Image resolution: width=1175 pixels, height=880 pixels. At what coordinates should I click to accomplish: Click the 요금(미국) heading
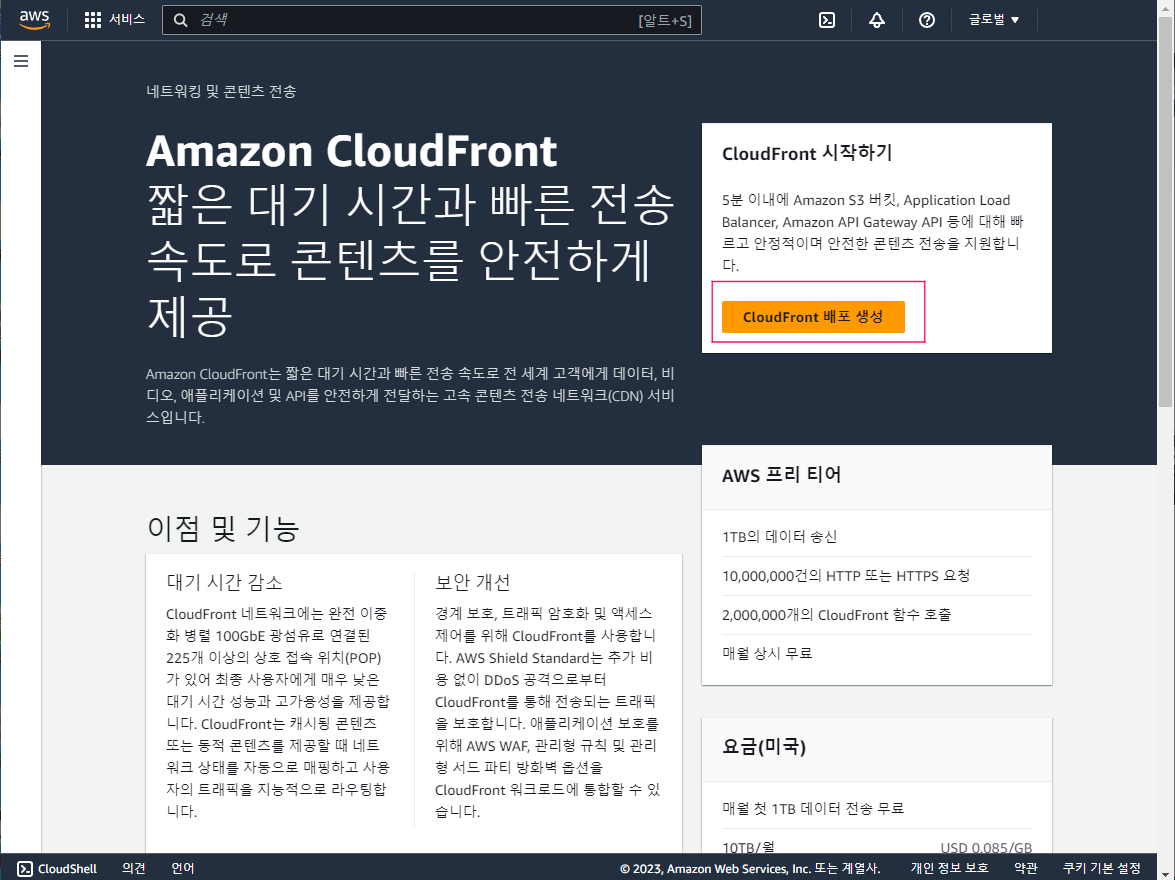pyautogui.click(x=764, y=747)
